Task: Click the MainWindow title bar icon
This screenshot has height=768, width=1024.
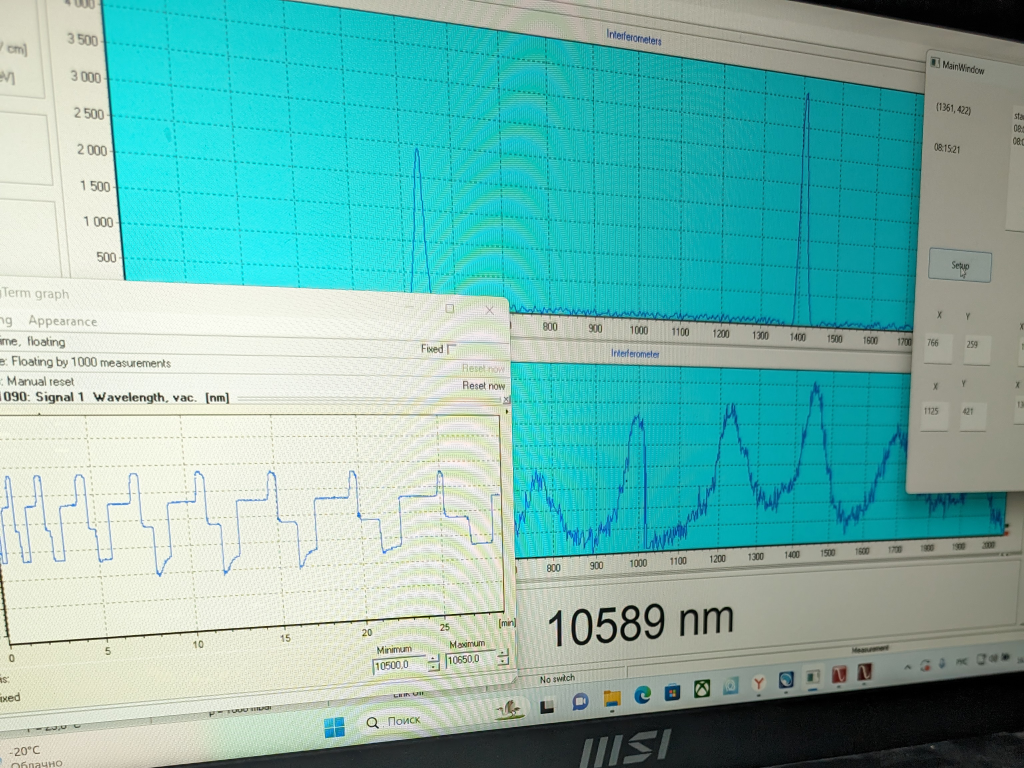Action: [x=935, y=63]
